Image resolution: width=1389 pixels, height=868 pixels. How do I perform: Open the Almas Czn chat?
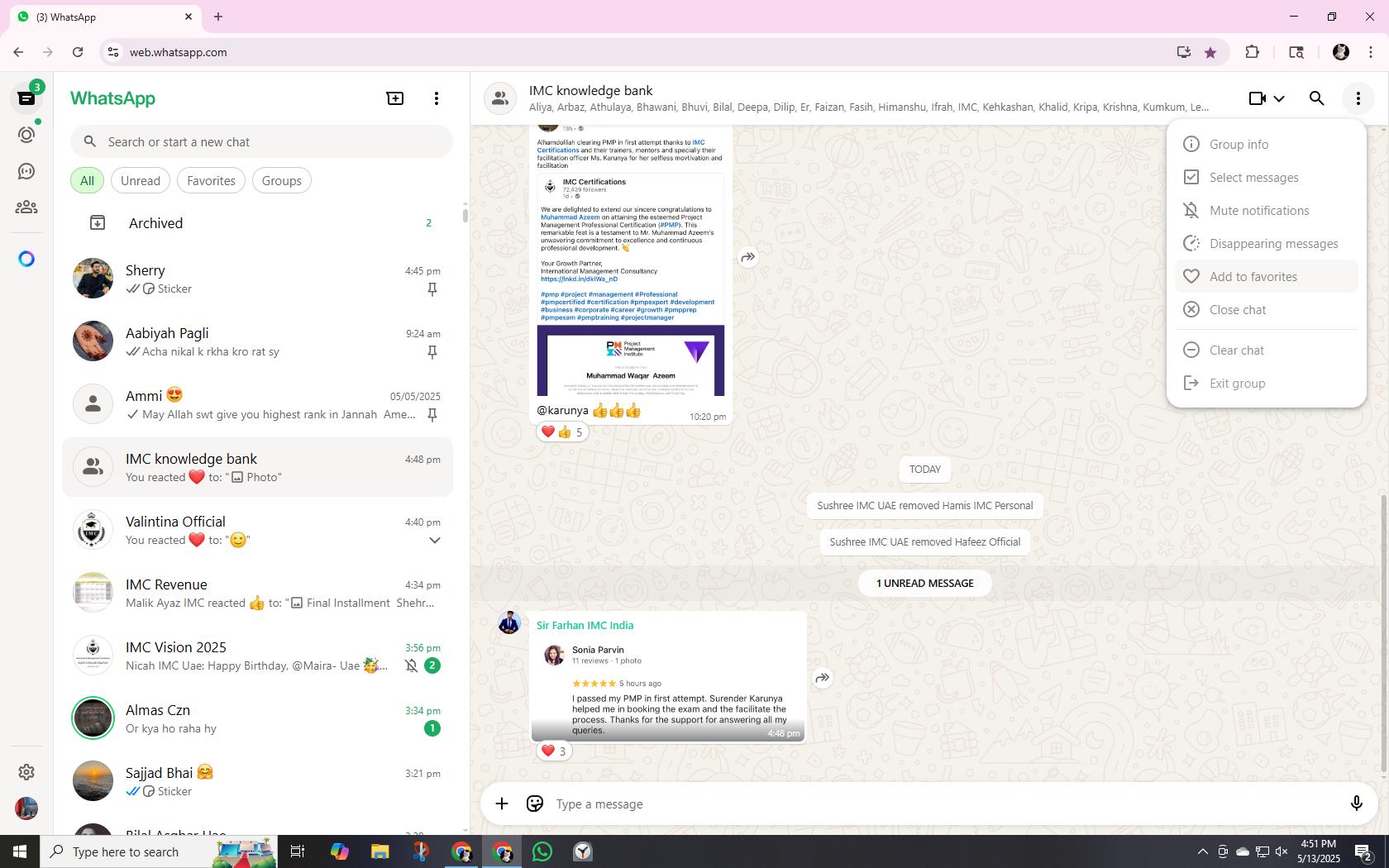[258, 719]
